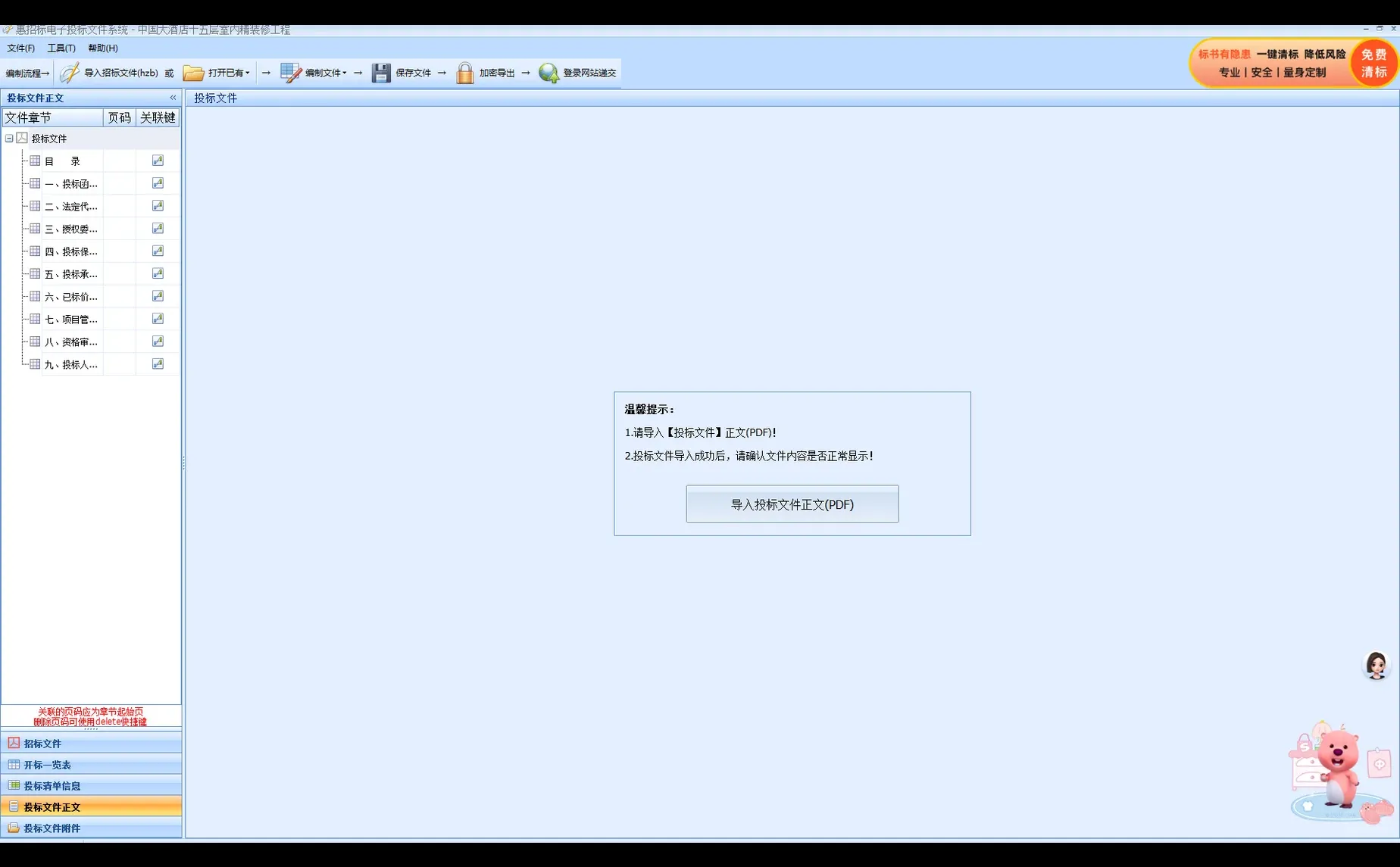Screen dimensions: 1400x867
Task: Click the 标书有隐患 banner text
Action: pyautogui.click(x=1224, y=55)
